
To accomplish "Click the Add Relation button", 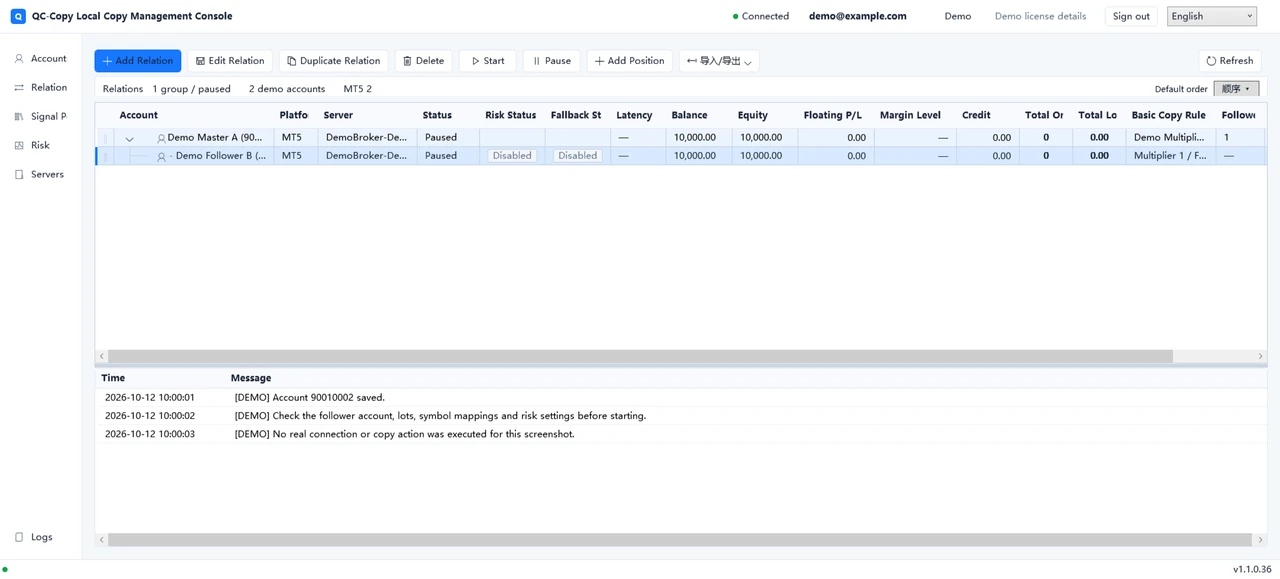I will (138, 61).
